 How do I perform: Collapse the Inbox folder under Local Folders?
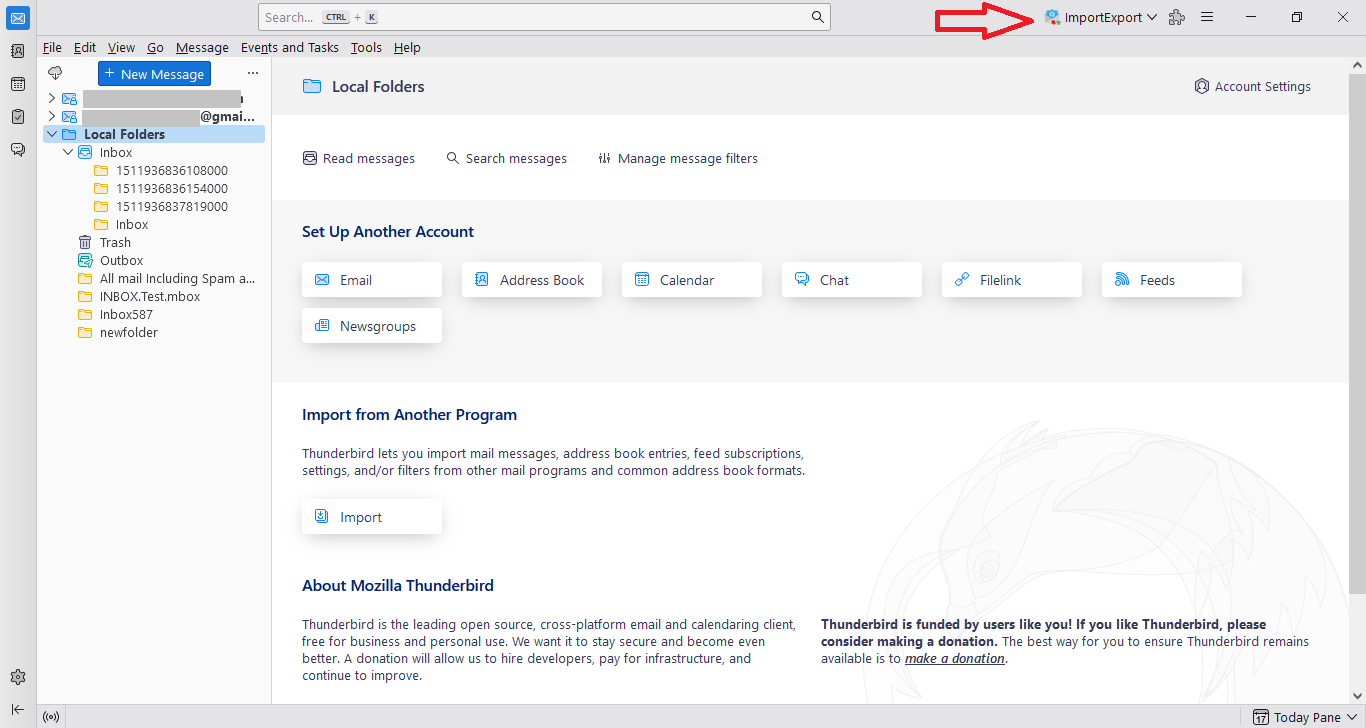pos(68,152)
